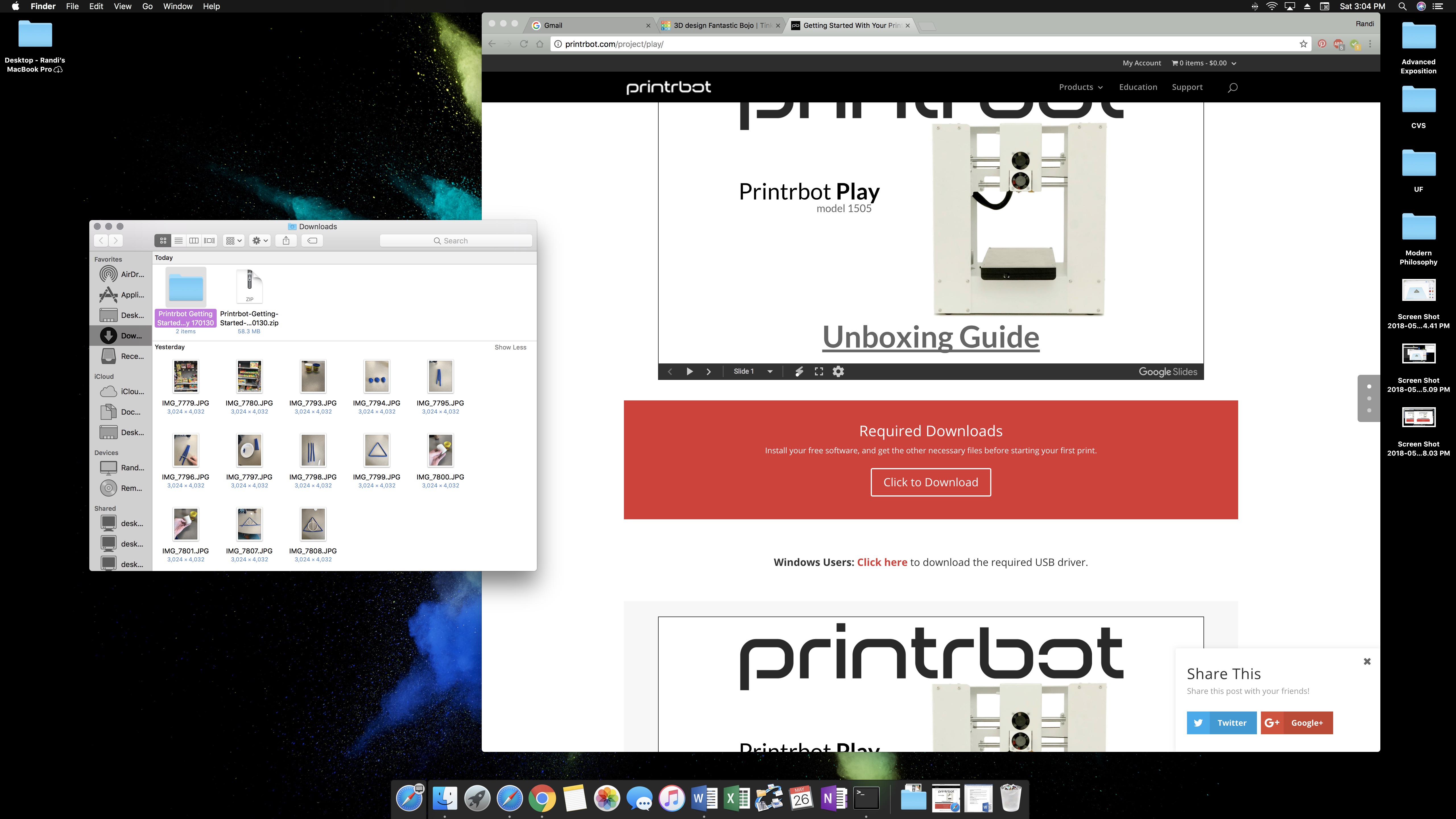Select IMG_7779.JPG thumbnail

pyautogui.click(x=185, y=376)
